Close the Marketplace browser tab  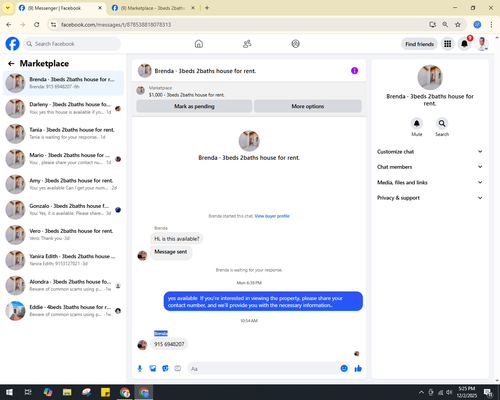[x=193, y=8]
